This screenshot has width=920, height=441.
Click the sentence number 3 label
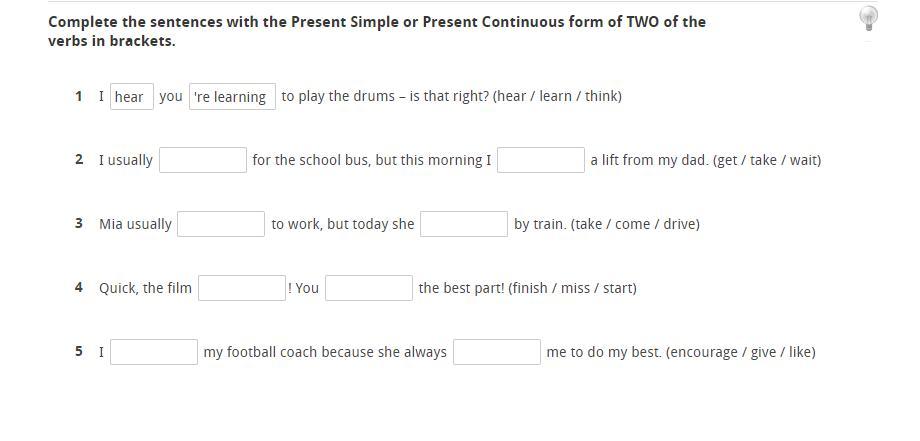tap(78, 223)
